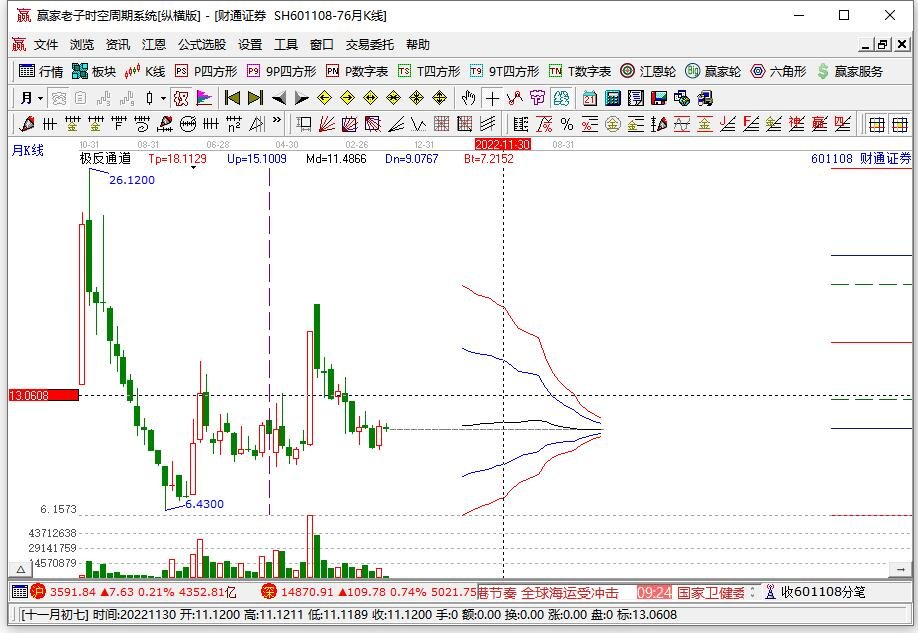Image resolution: width=918 pixels, height=633 pixels.
Task: Click the yellow diamond left-arrow icon
Action: [x=324, y=98]
